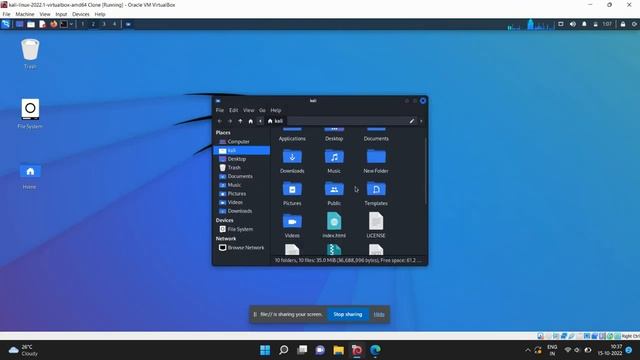This screenshot has width=640, height=360.
Task: Click the kali path button in the location bar
Action: point(276,121)
